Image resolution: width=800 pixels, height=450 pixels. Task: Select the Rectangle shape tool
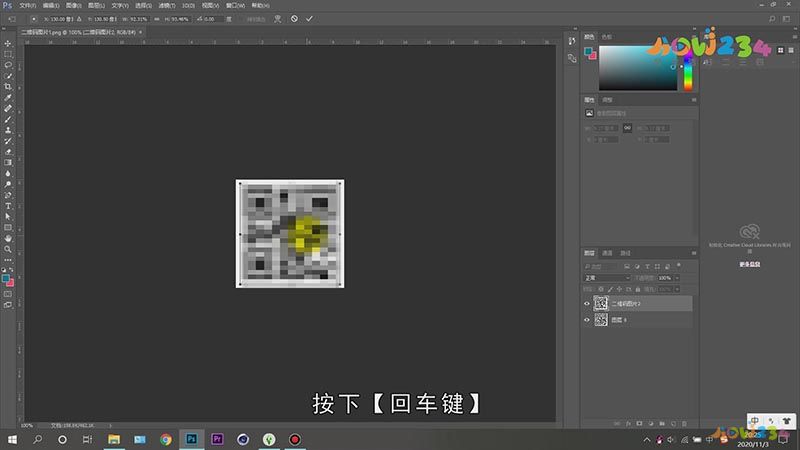pos(8,228)
